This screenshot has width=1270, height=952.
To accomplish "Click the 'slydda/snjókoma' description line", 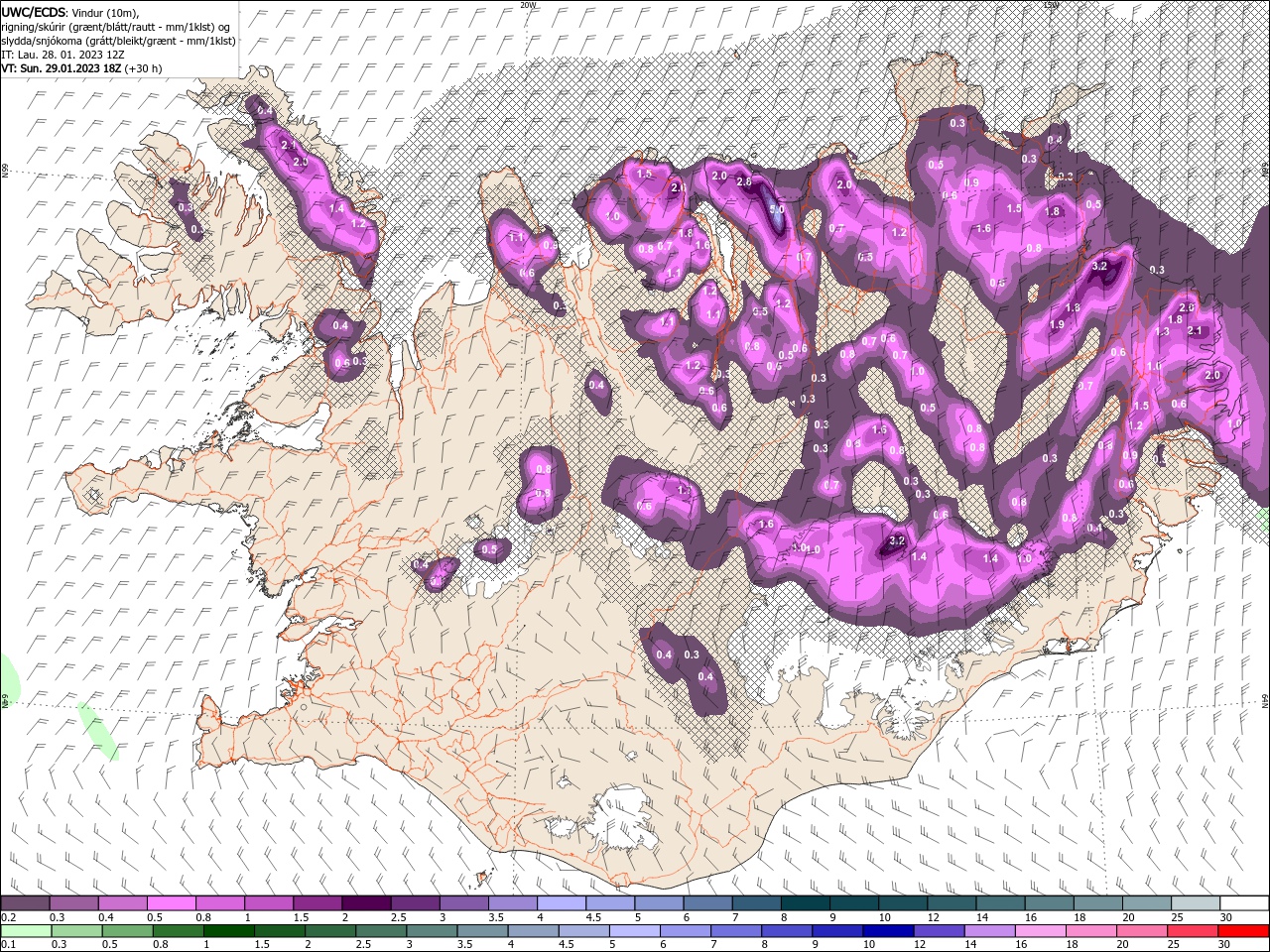I will tap(118, 41).
